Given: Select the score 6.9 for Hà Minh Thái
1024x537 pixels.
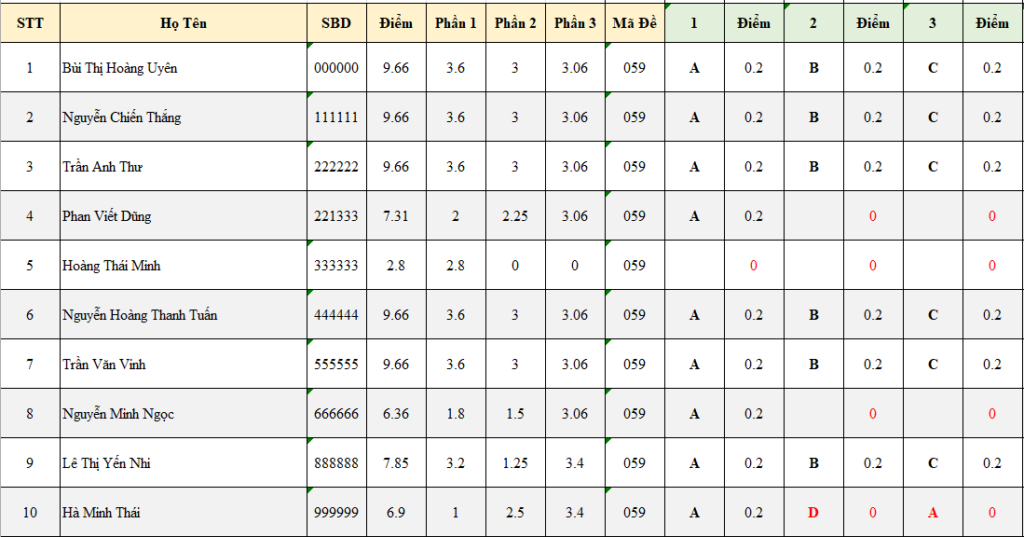Looking at the screenshot, I should point(396,513).
